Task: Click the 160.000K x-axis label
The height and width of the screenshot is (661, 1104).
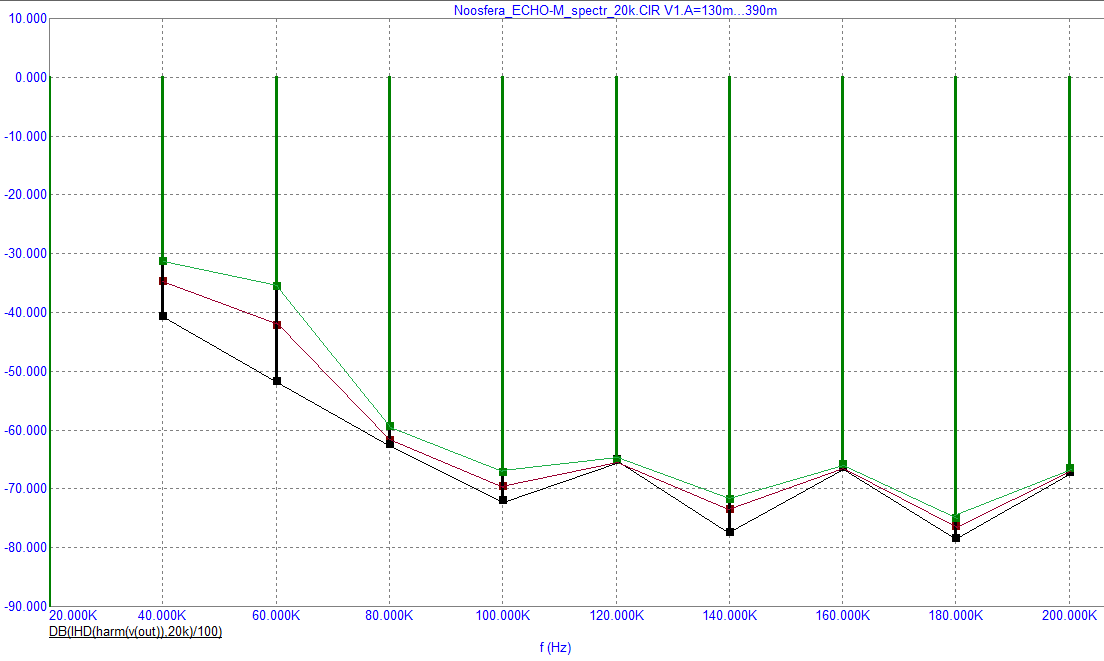Action: 843,615
